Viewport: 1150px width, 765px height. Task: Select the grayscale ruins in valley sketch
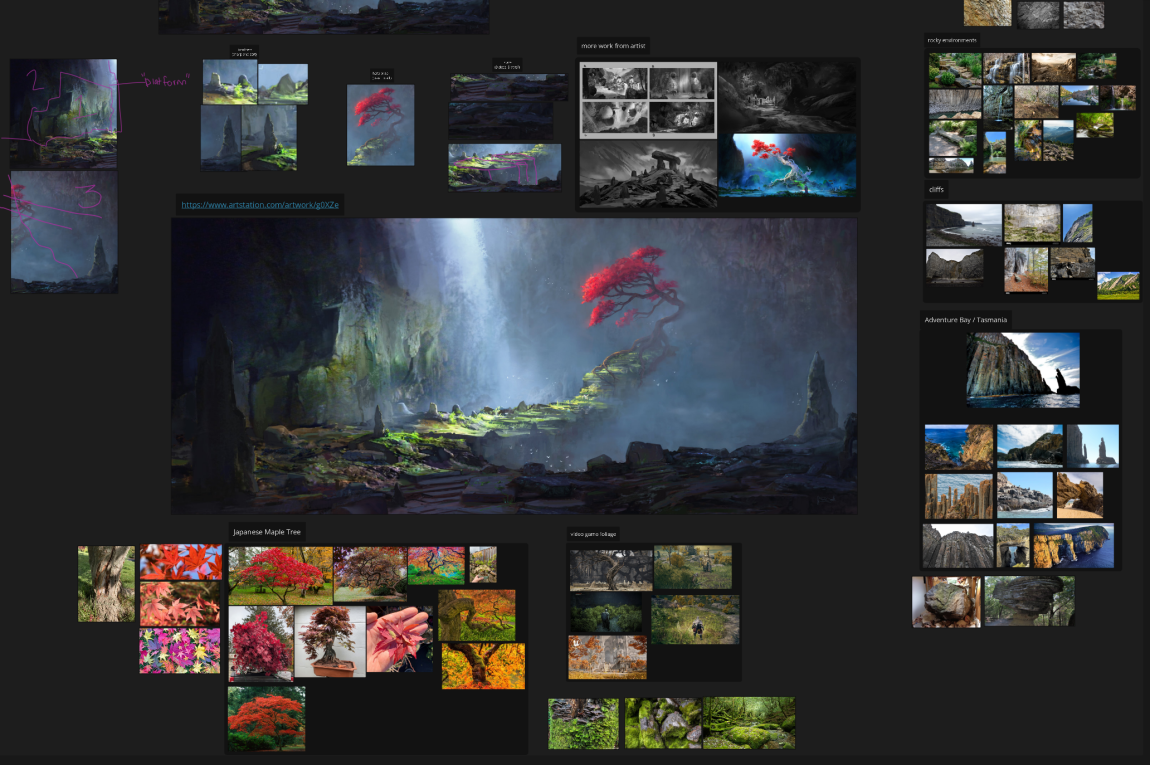click(787, 96)
